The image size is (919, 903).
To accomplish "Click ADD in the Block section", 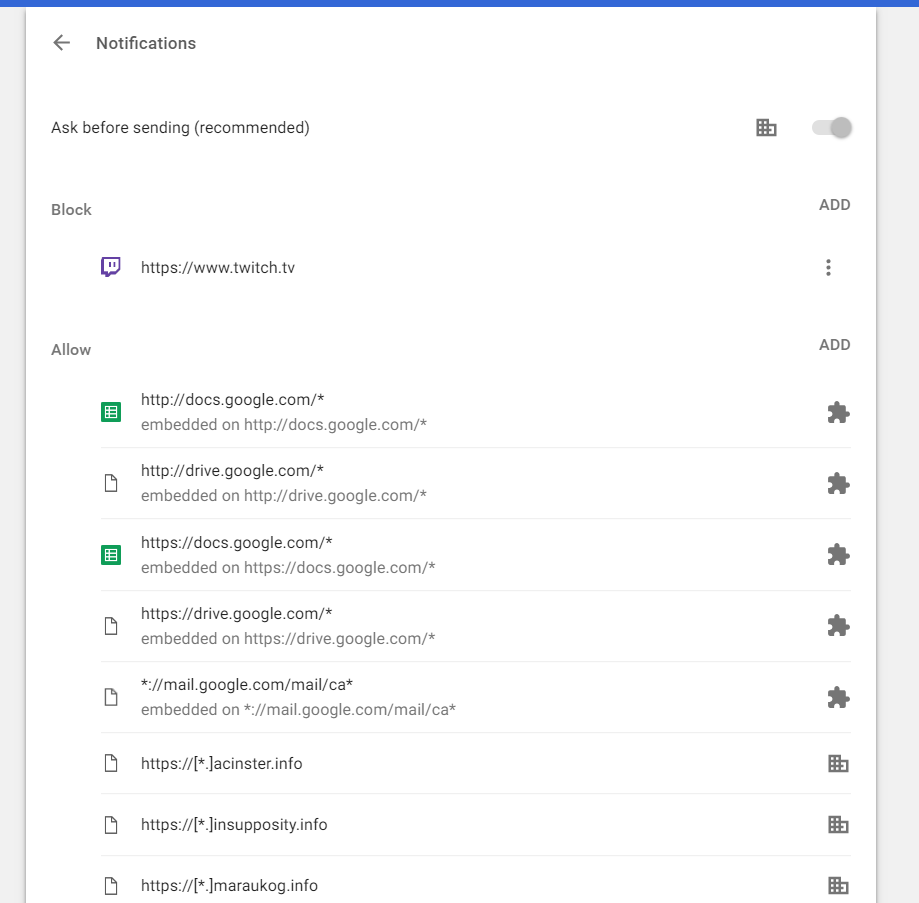I will click(x=834, y=205).
